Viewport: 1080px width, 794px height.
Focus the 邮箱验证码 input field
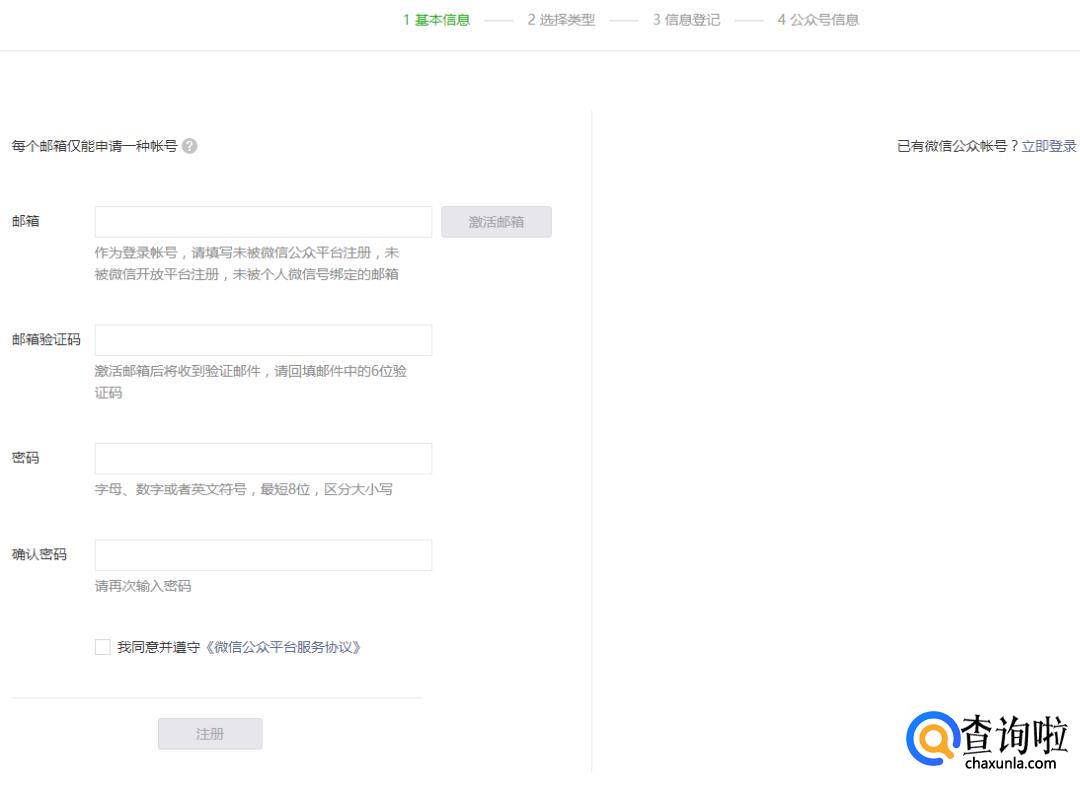263,340
